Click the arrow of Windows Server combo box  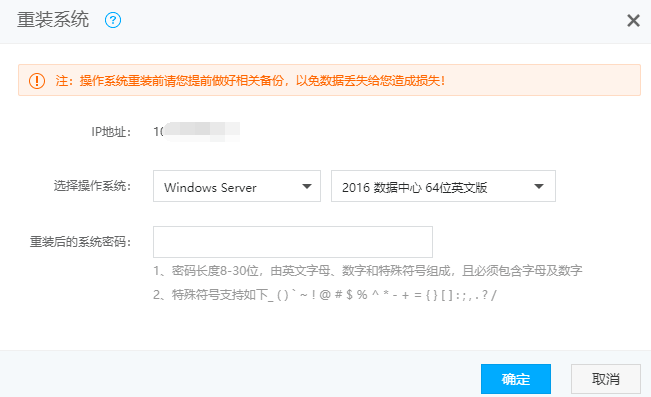[x=307, y=186]
